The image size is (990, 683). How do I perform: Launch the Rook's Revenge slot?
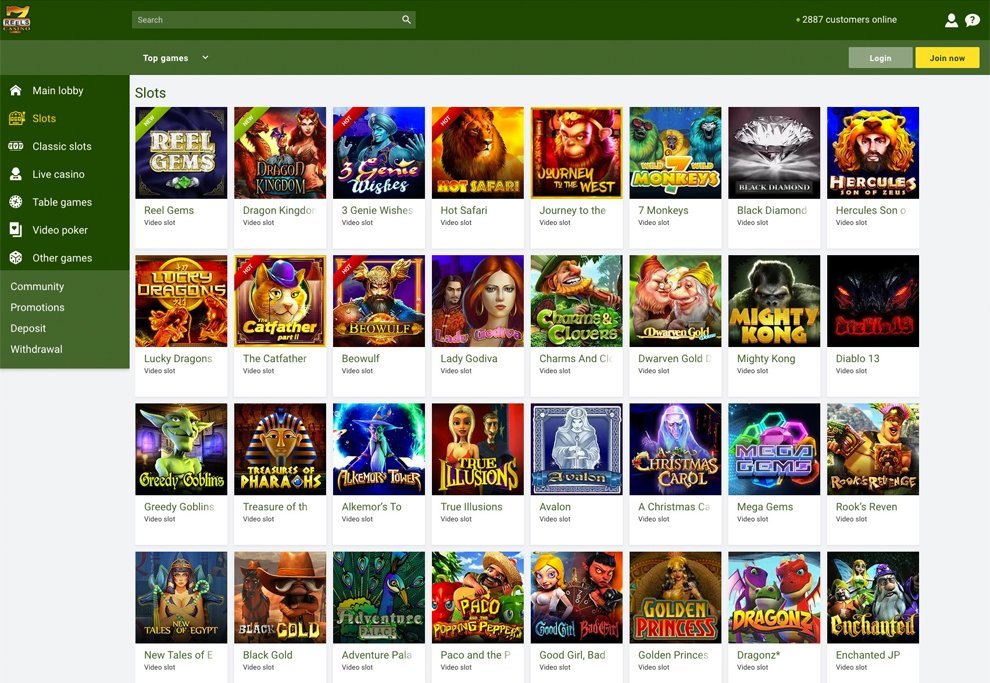(873, 449)
